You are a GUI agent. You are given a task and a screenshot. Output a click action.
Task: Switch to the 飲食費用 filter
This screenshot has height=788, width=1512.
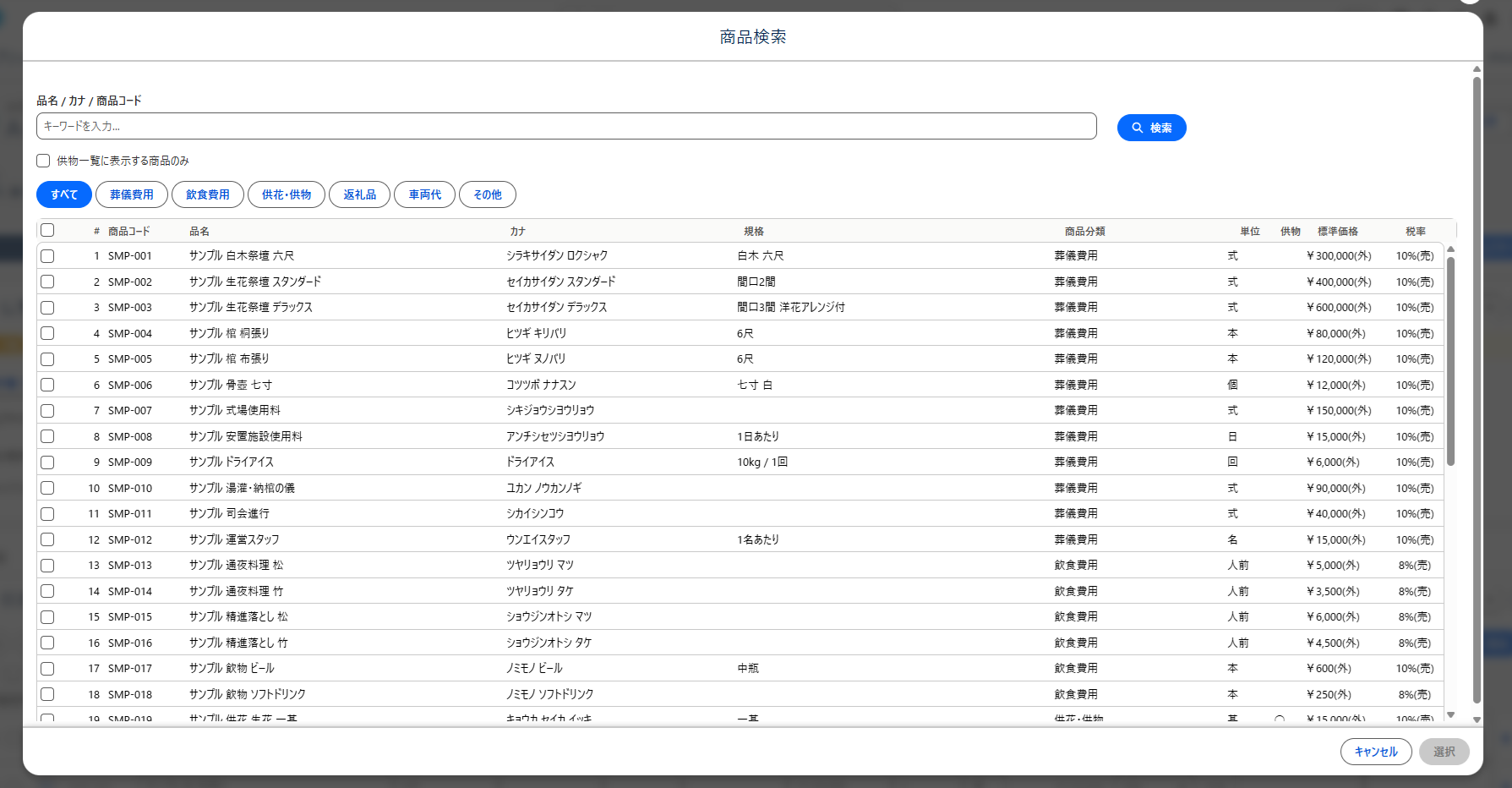point(208,194)
